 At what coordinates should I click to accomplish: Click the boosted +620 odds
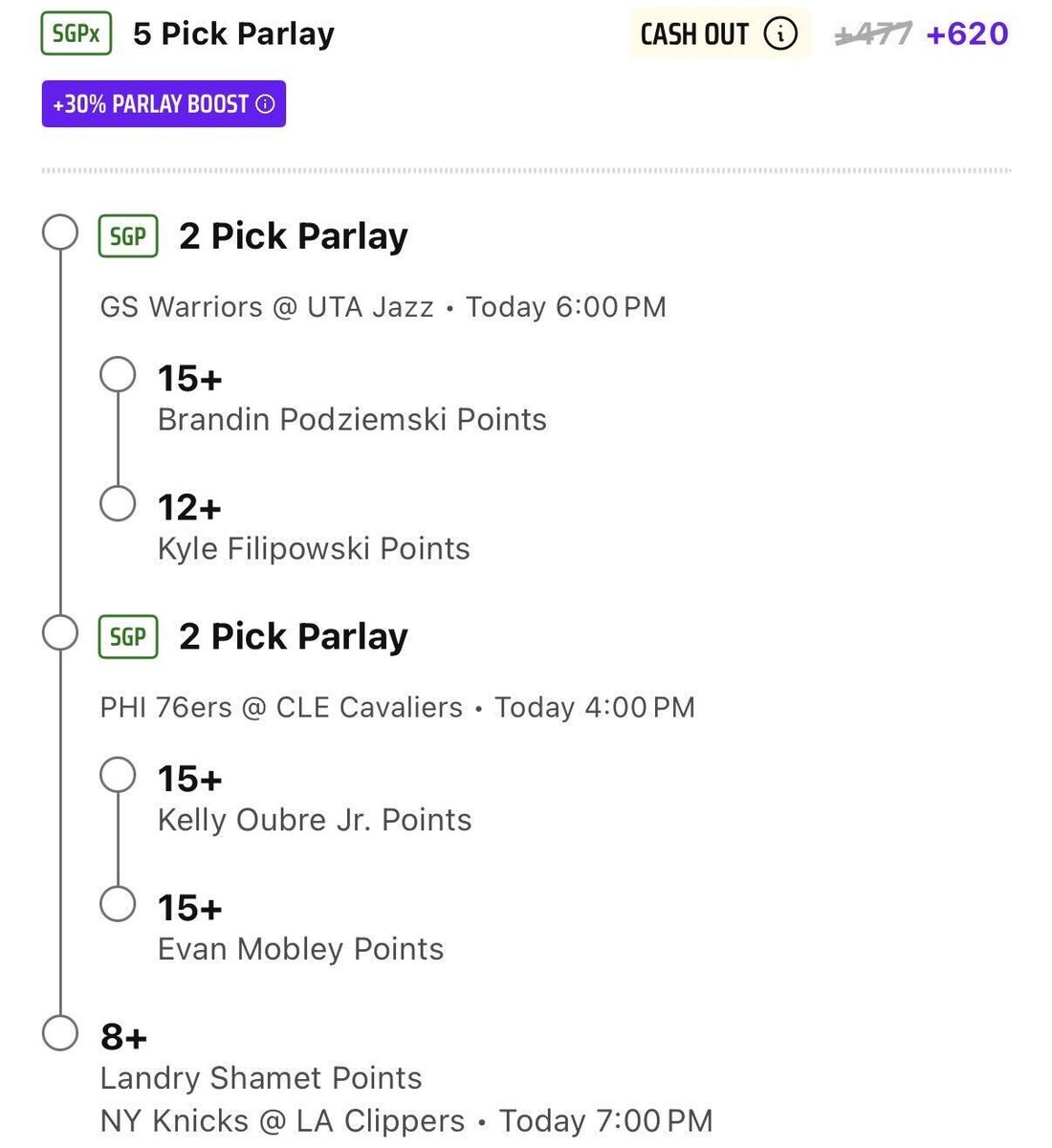pyautogui.click(x=967, y=34)
